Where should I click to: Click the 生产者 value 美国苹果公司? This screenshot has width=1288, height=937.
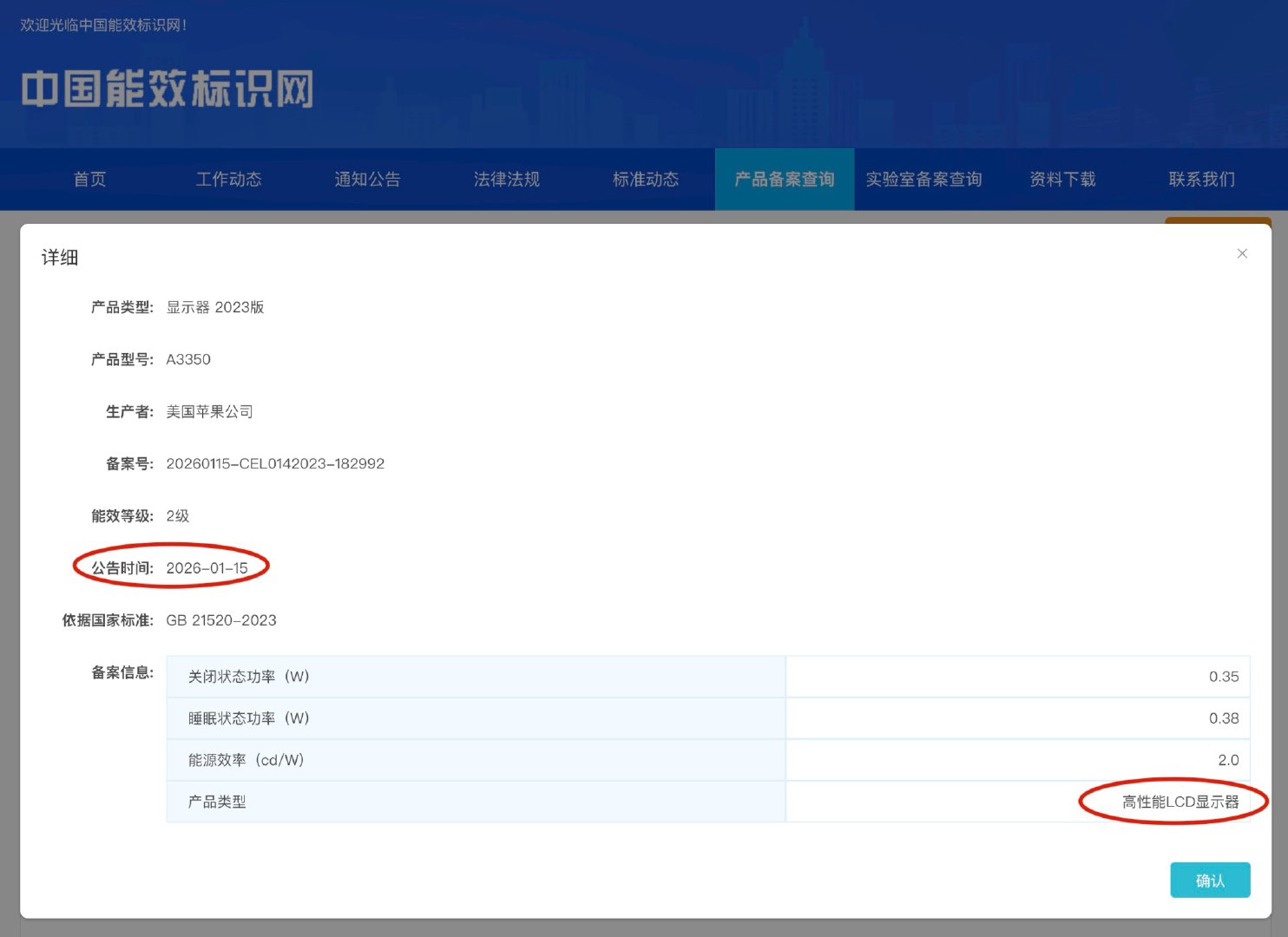click(210, 411)
